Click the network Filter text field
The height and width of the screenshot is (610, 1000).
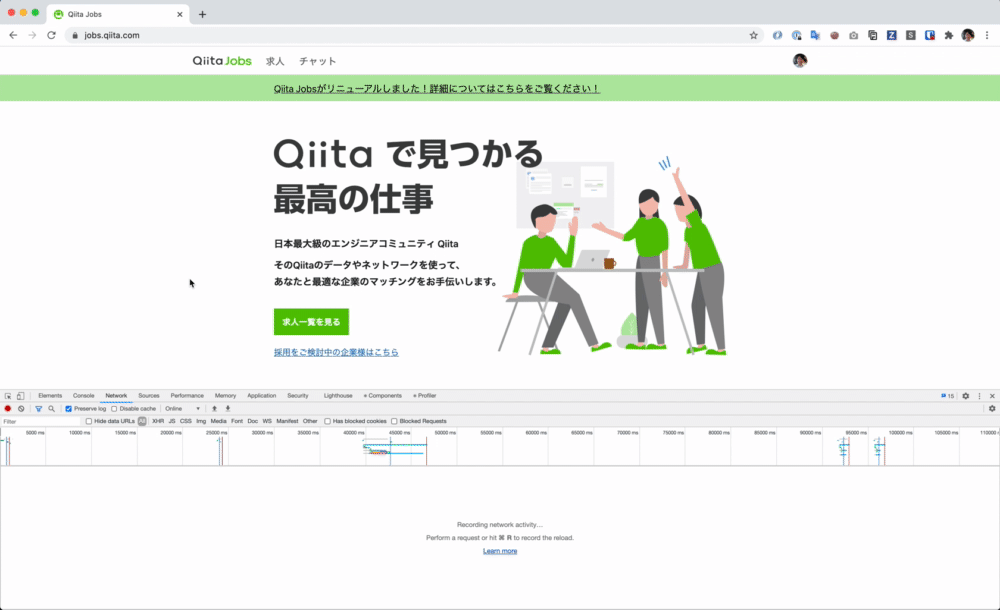click(x=41, y=421)
